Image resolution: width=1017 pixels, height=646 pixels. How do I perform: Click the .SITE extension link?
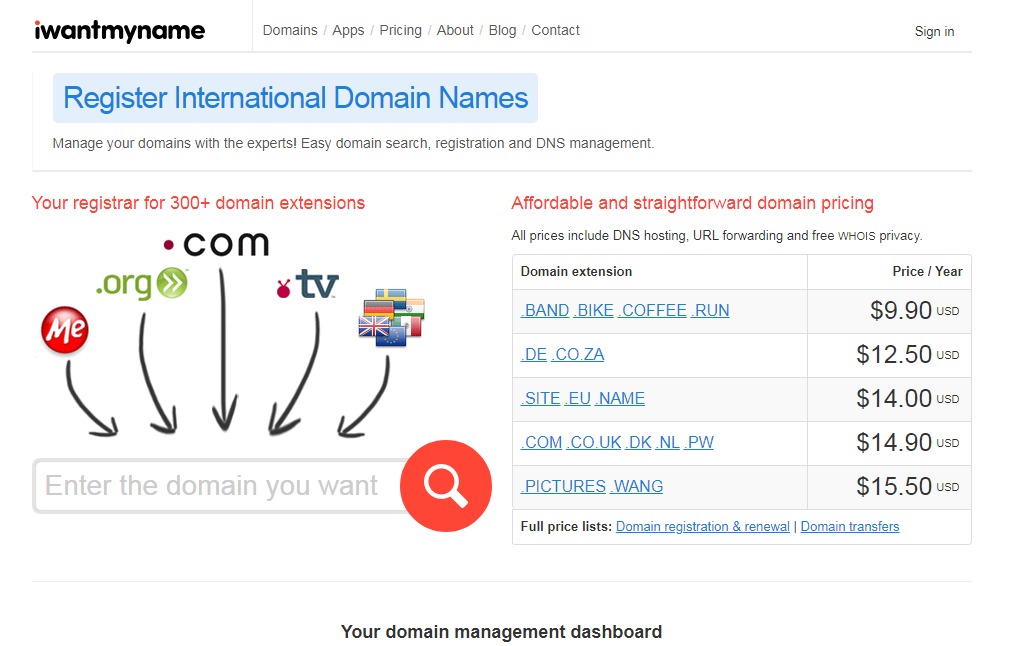pos(540,398)
